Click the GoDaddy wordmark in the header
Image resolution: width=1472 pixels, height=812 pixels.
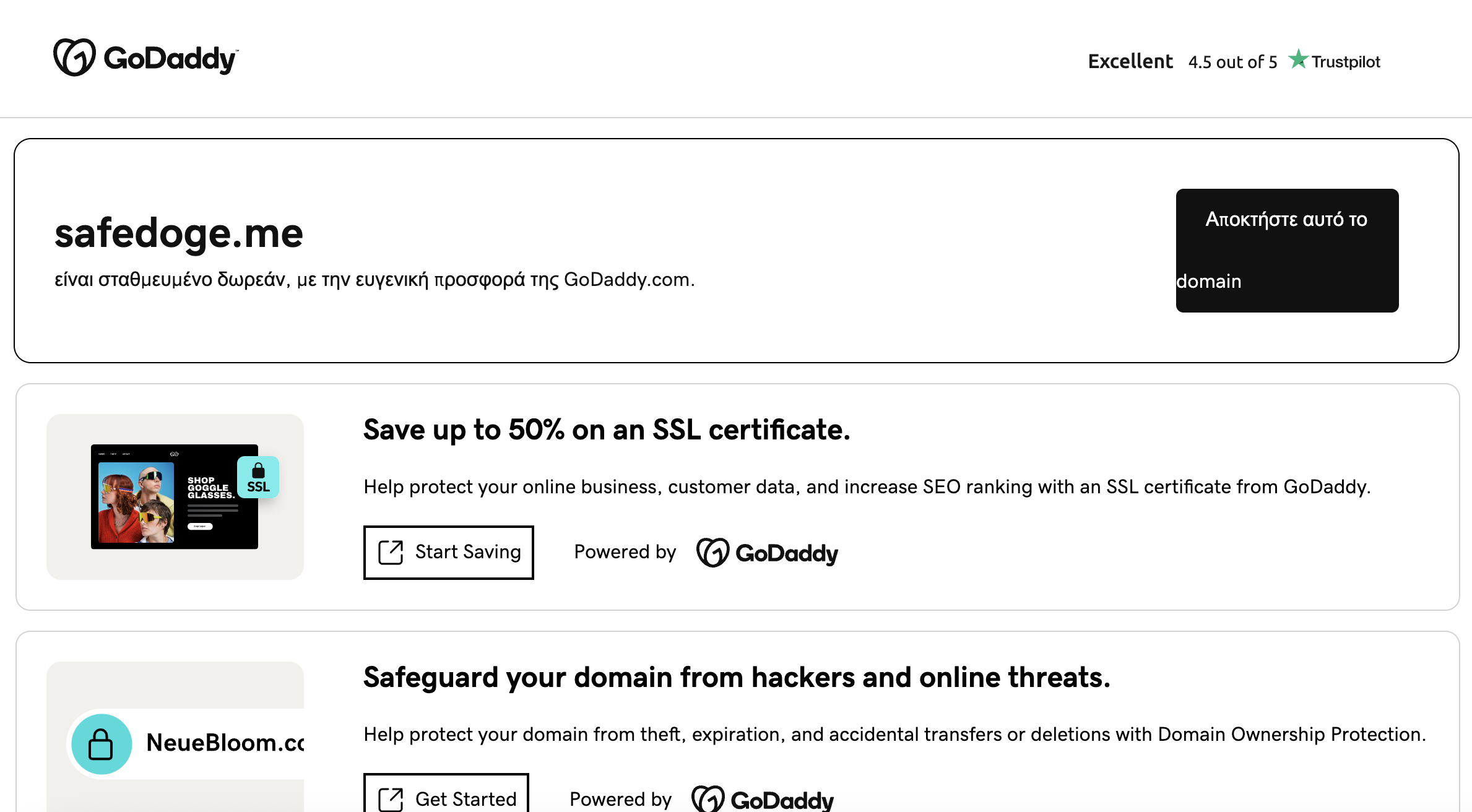170,59
